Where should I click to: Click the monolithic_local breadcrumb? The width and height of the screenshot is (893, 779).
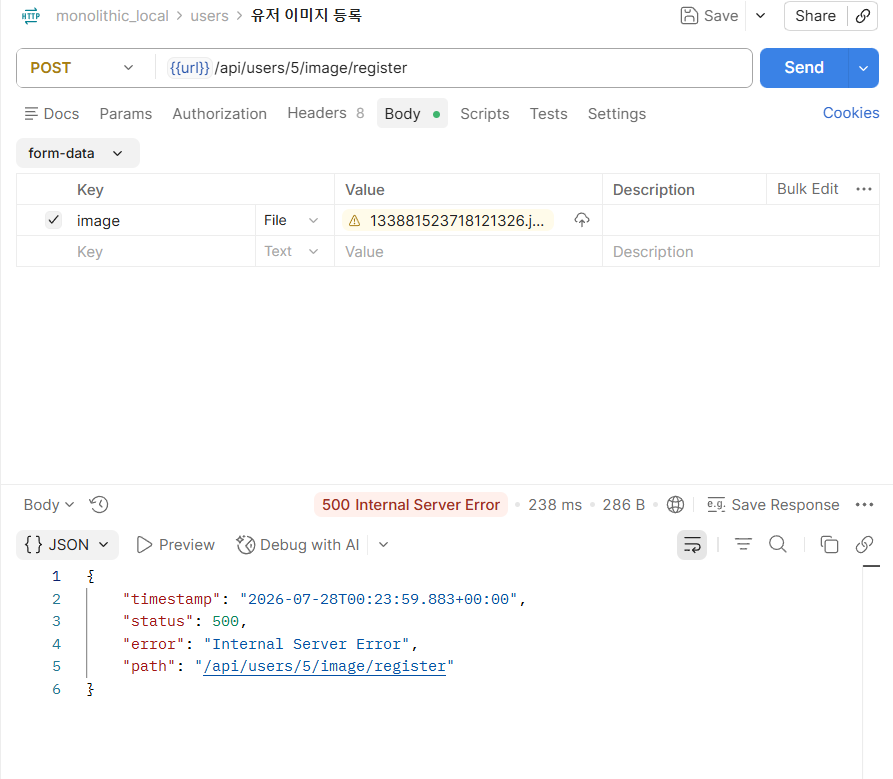[x=112, y=16]
